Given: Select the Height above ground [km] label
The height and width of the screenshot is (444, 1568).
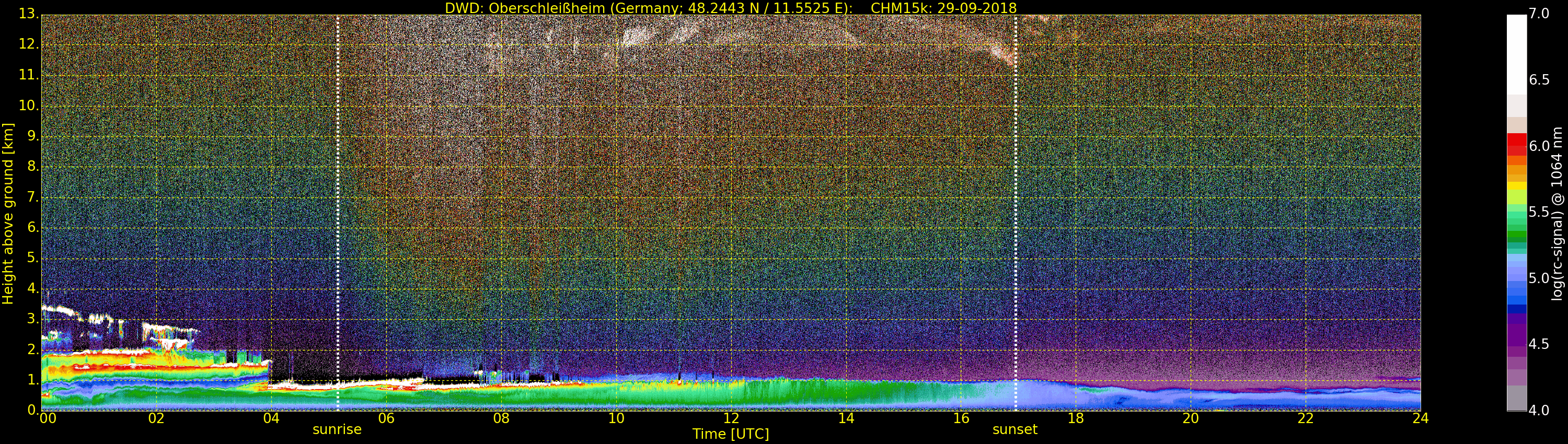Looking at the screenshot, I should click(8, 213).
